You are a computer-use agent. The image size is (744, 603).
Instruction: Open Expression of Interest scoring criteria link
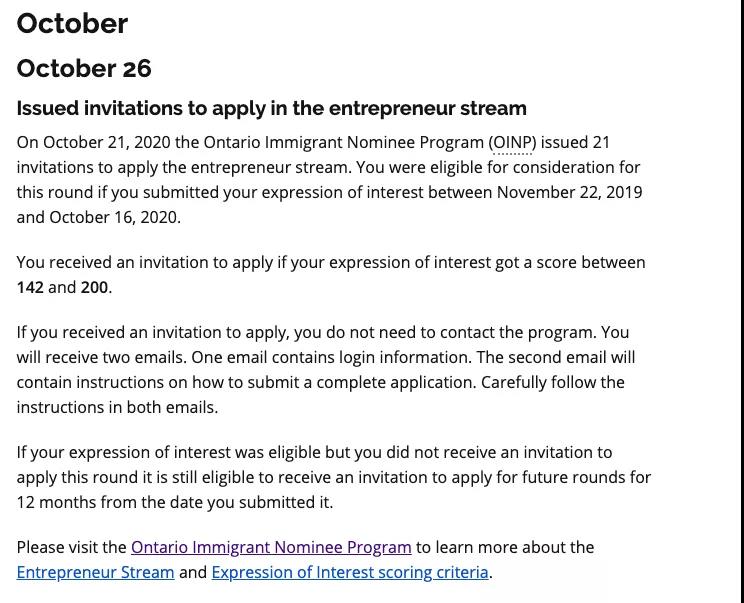click(x=350, y=572)
